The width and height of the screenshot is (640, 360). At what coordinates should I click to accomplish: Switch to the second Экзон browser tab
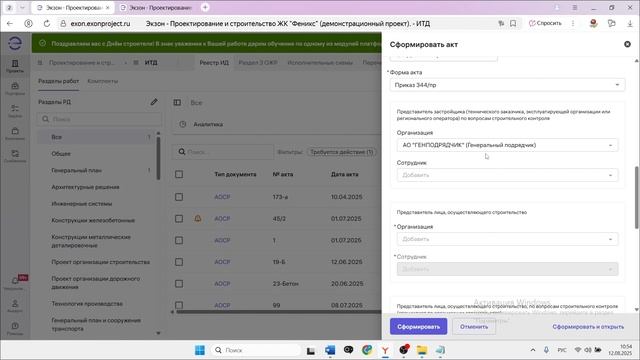(x=157, y=7)
